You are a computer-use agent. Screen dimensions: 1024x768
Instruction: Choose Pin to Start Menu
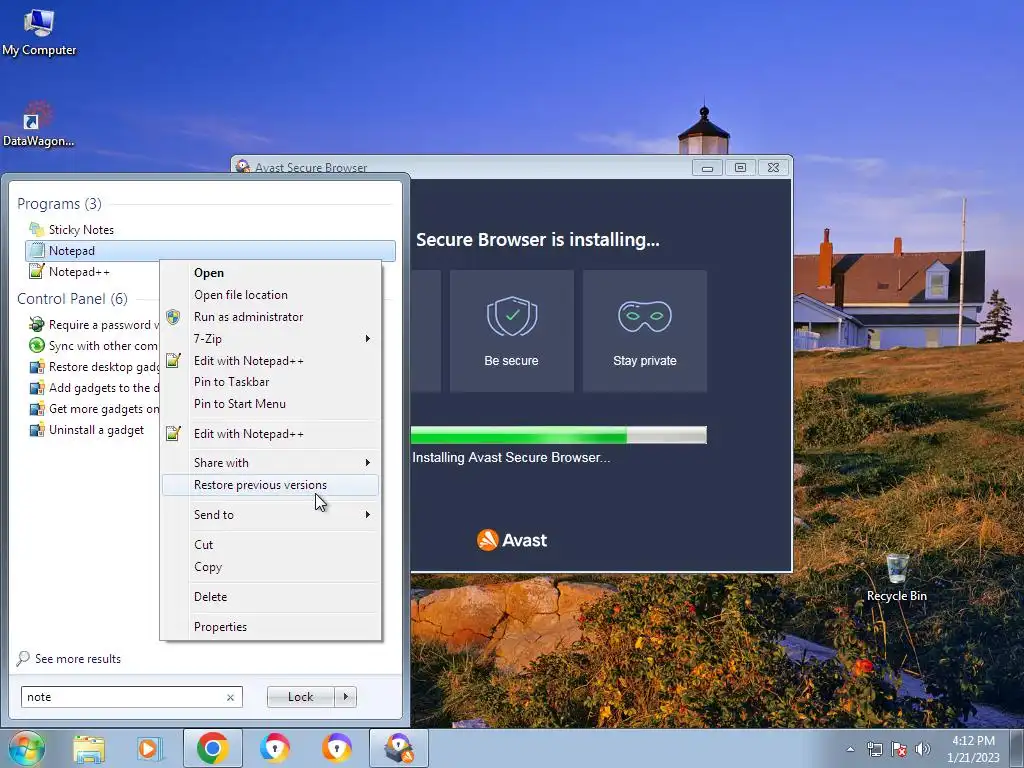(x=270, y=404)
